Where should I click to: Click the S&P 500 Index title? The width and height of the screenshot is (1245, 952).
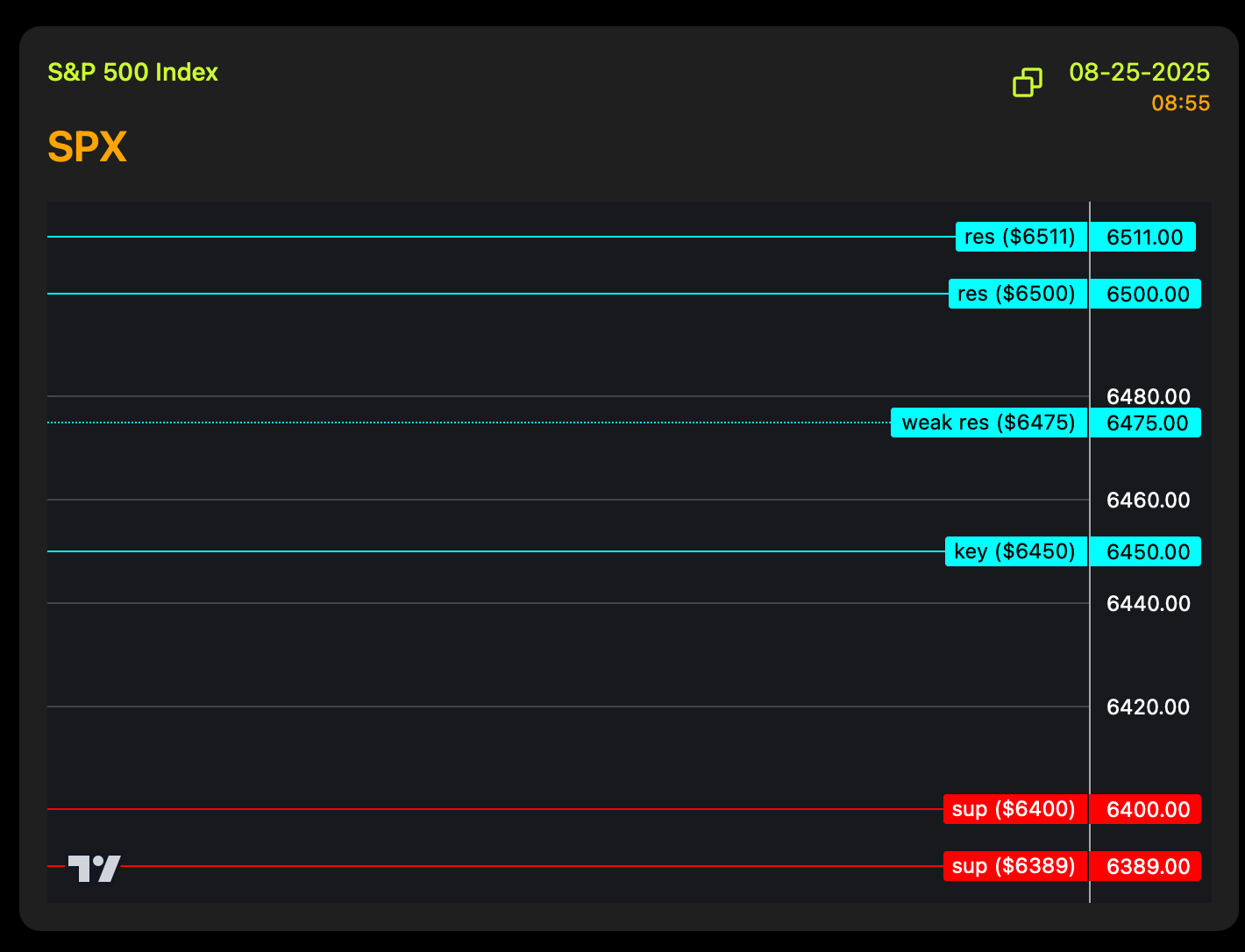132,72
